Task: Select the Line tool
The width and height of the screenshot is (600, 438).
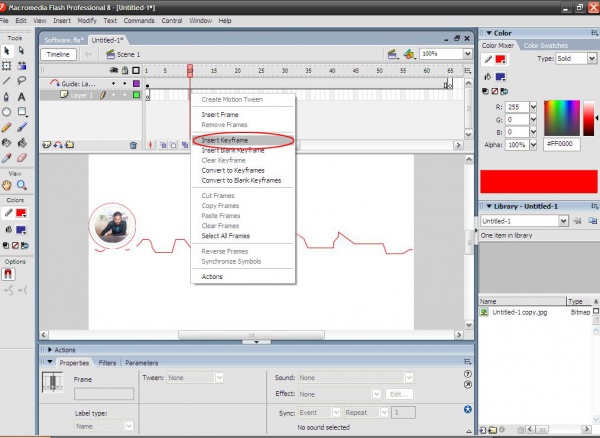Action: pos(7,81)
